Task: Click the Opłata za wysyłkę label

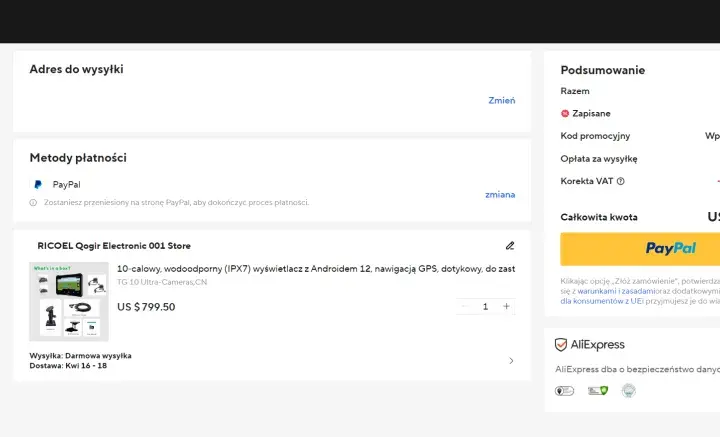Action: [599, 159]
